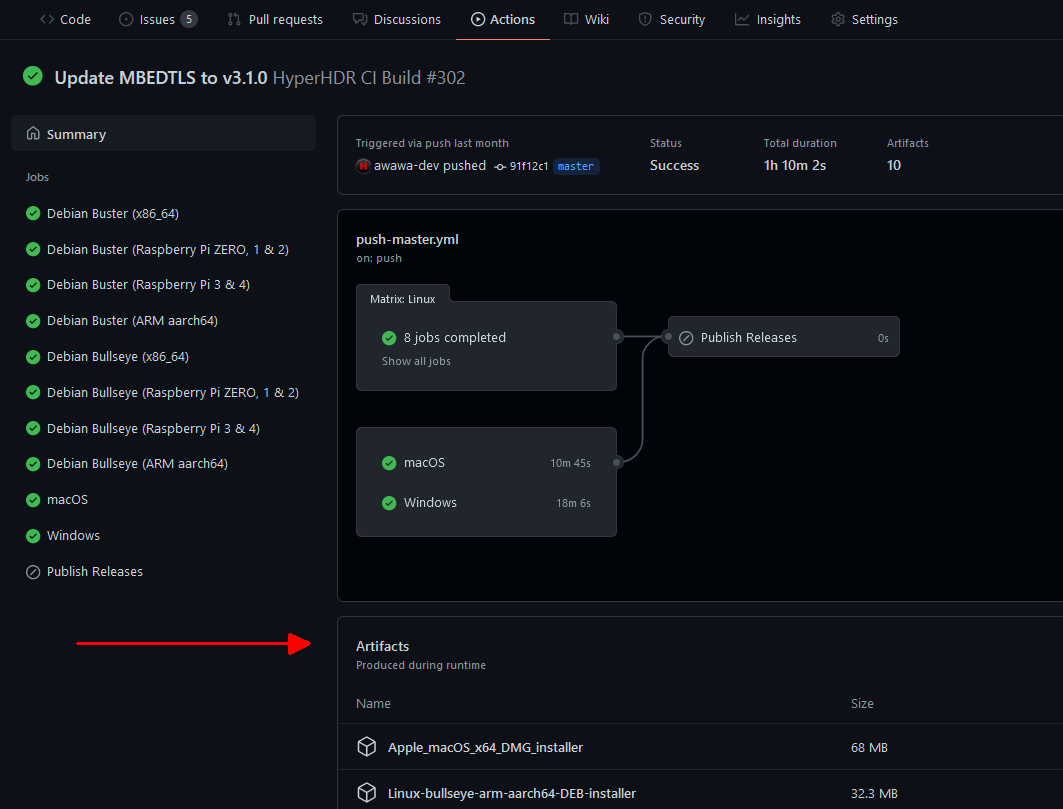Screen dimensions: 1063x809
Task: Open commit 91f12c1
Action: point(529,166)
